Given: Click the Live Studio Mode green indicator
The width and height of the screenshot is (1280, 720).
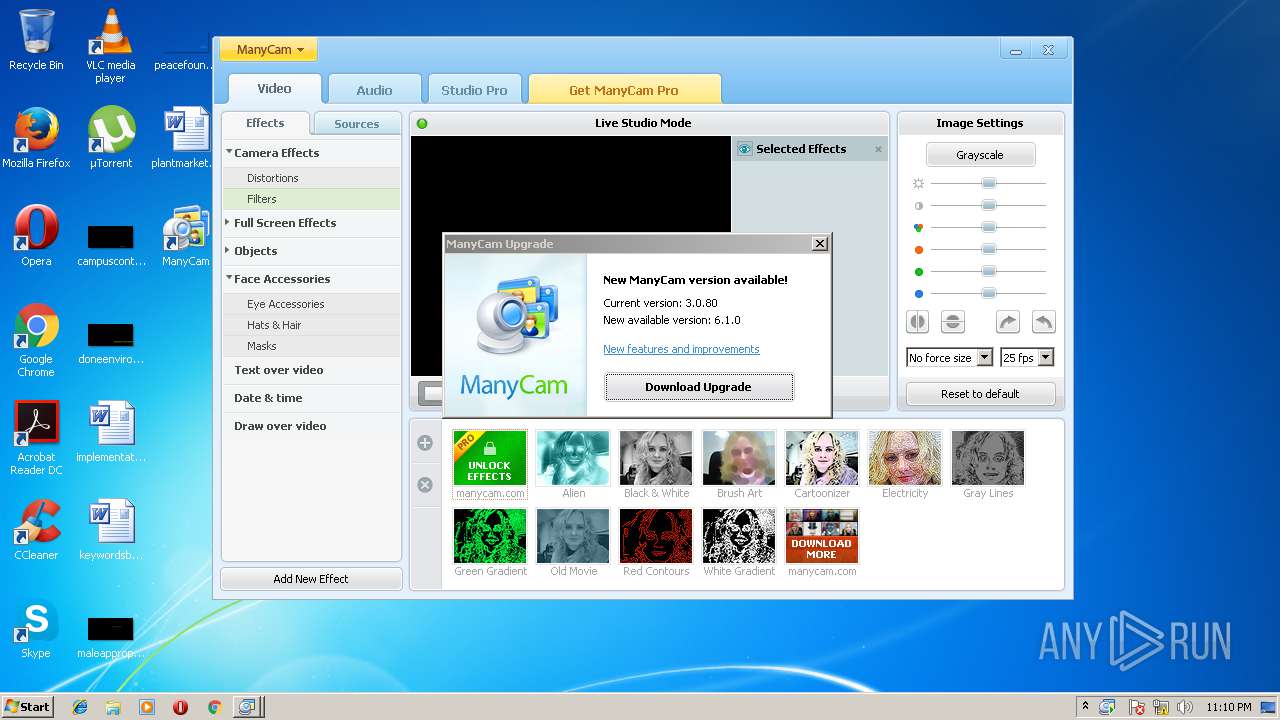Looking at the screenshot, I should point(422,124).
